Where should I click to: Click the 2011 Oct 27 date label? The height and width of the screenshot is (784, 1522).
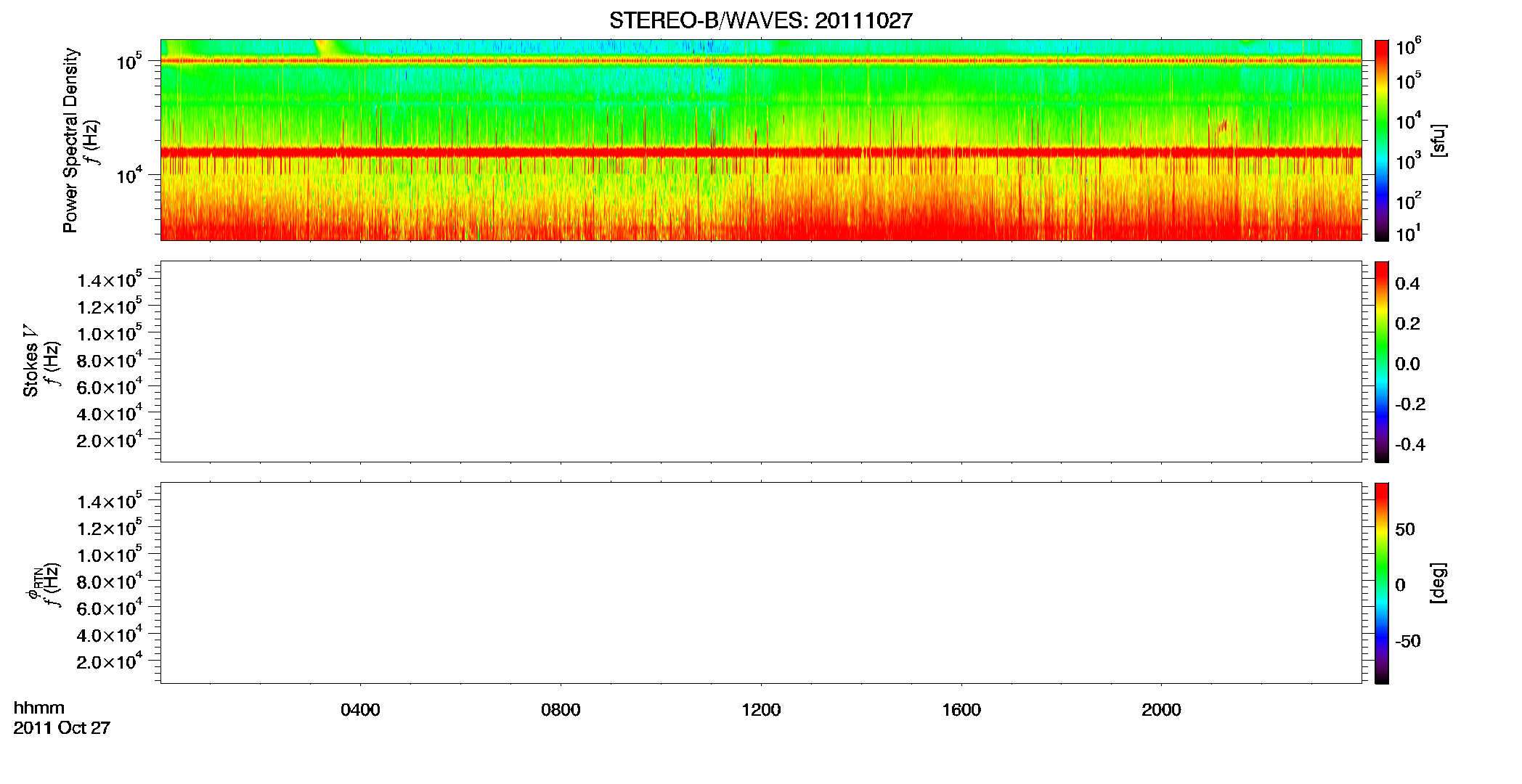tap(62, 728)
